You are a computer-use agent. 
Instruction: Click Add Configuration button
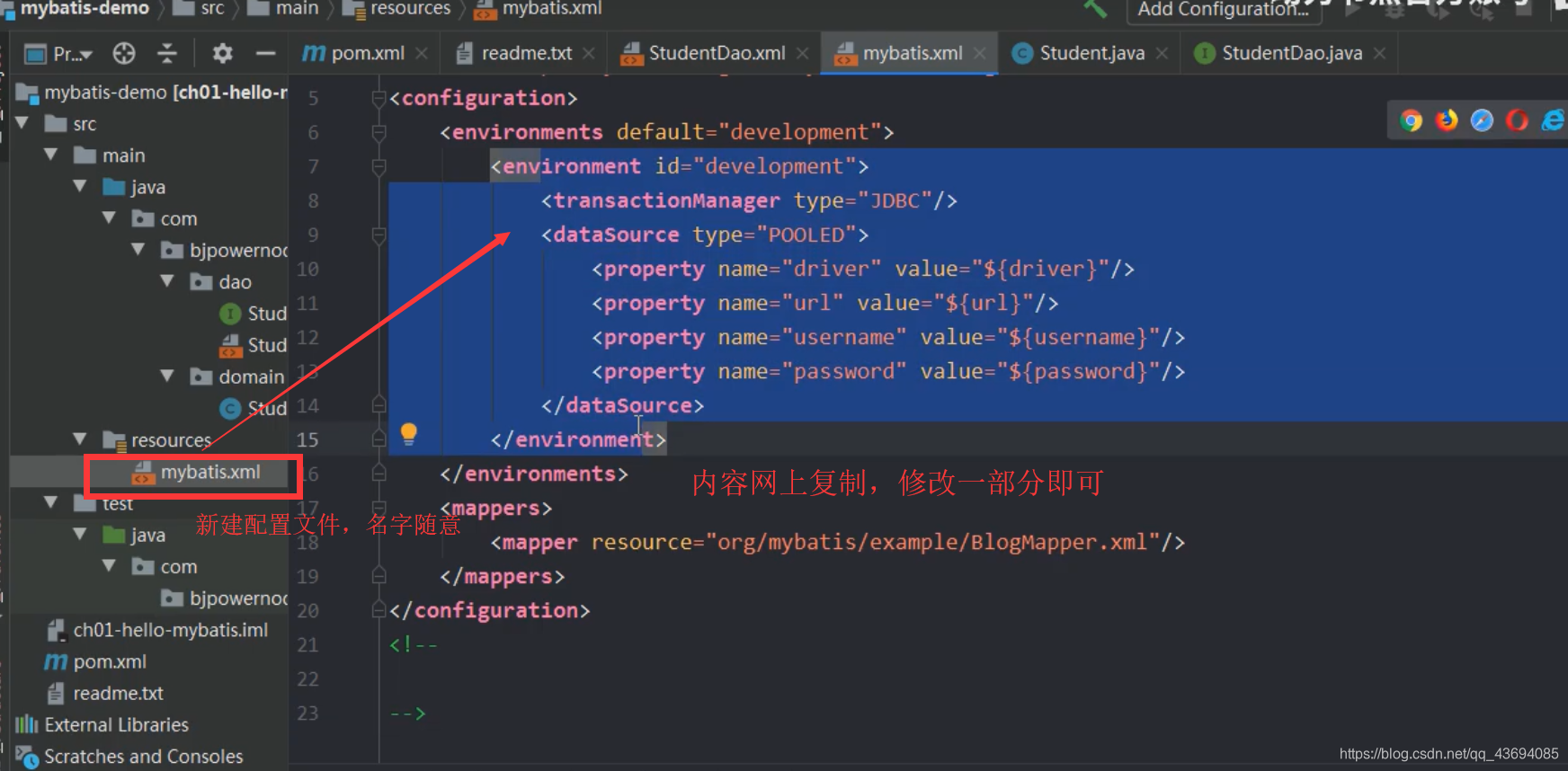pos(1223,10)
